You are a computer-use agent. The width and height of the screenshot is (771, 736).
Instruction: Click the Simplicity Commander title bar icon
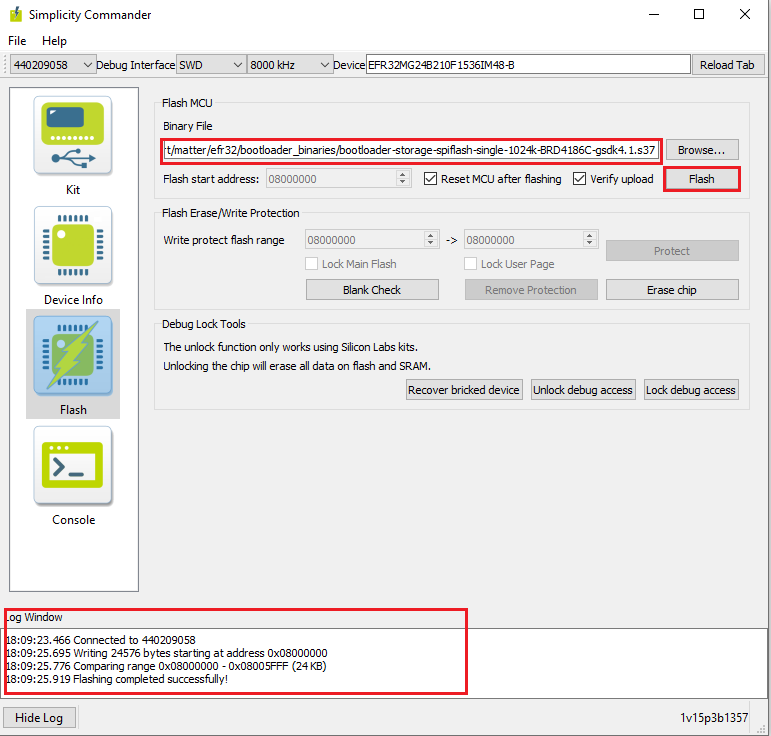point(15,15)
